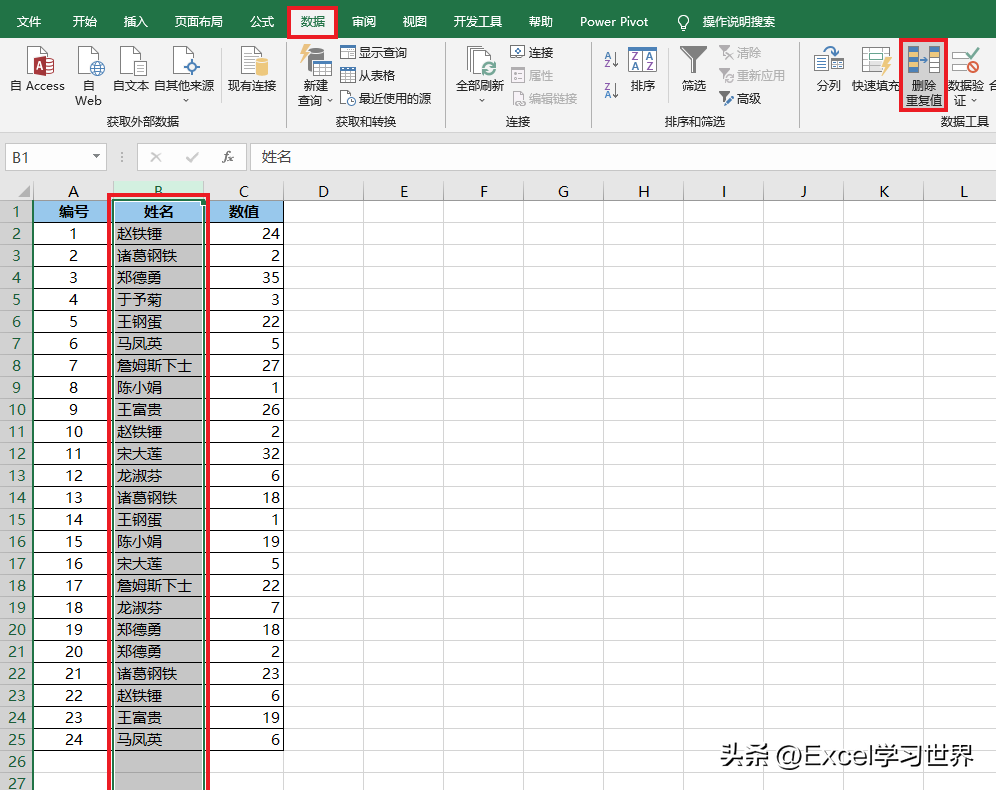Click the greyed 清除 clear filter
The width and height of the screenshot is (996, 790).
tap(740, 52)
